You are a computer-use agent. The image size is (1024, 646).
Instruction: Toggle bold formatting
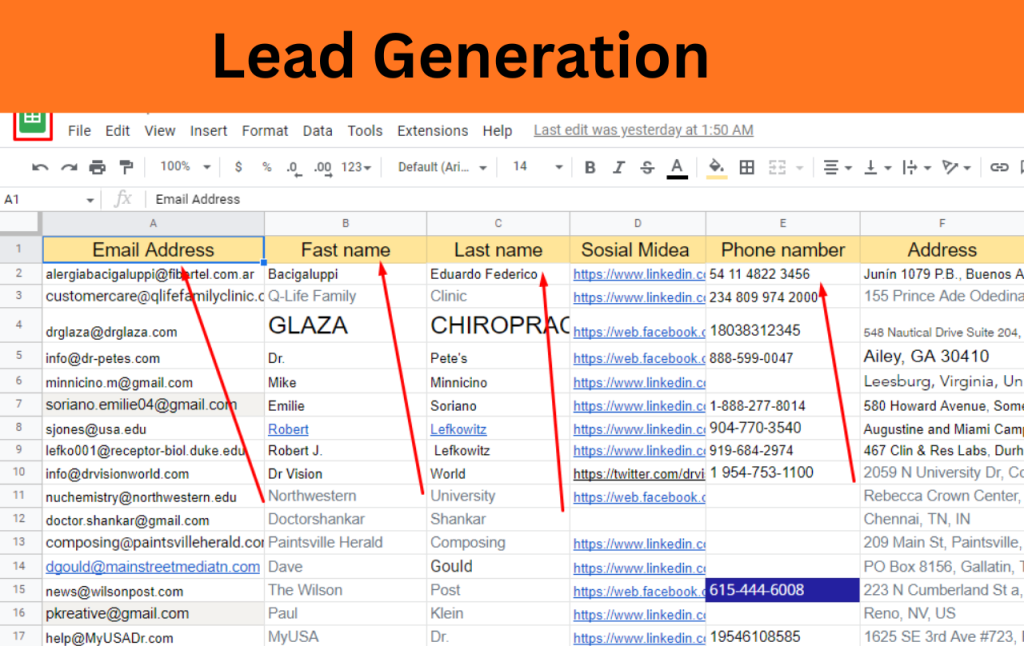pyautogui.click(x=590, y=167)
